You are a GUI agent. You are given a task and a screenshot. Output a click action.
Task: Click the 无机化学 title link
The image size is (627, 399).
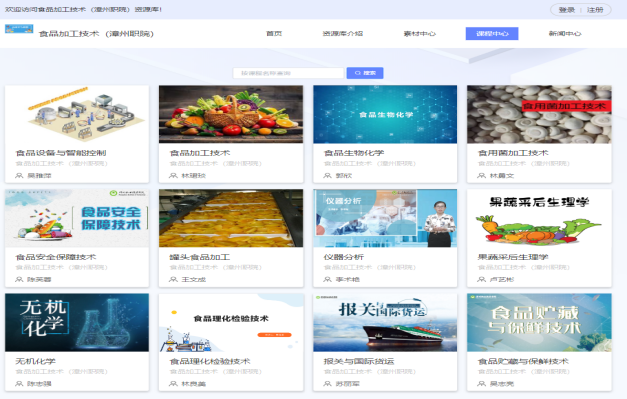tap(36, 361)
